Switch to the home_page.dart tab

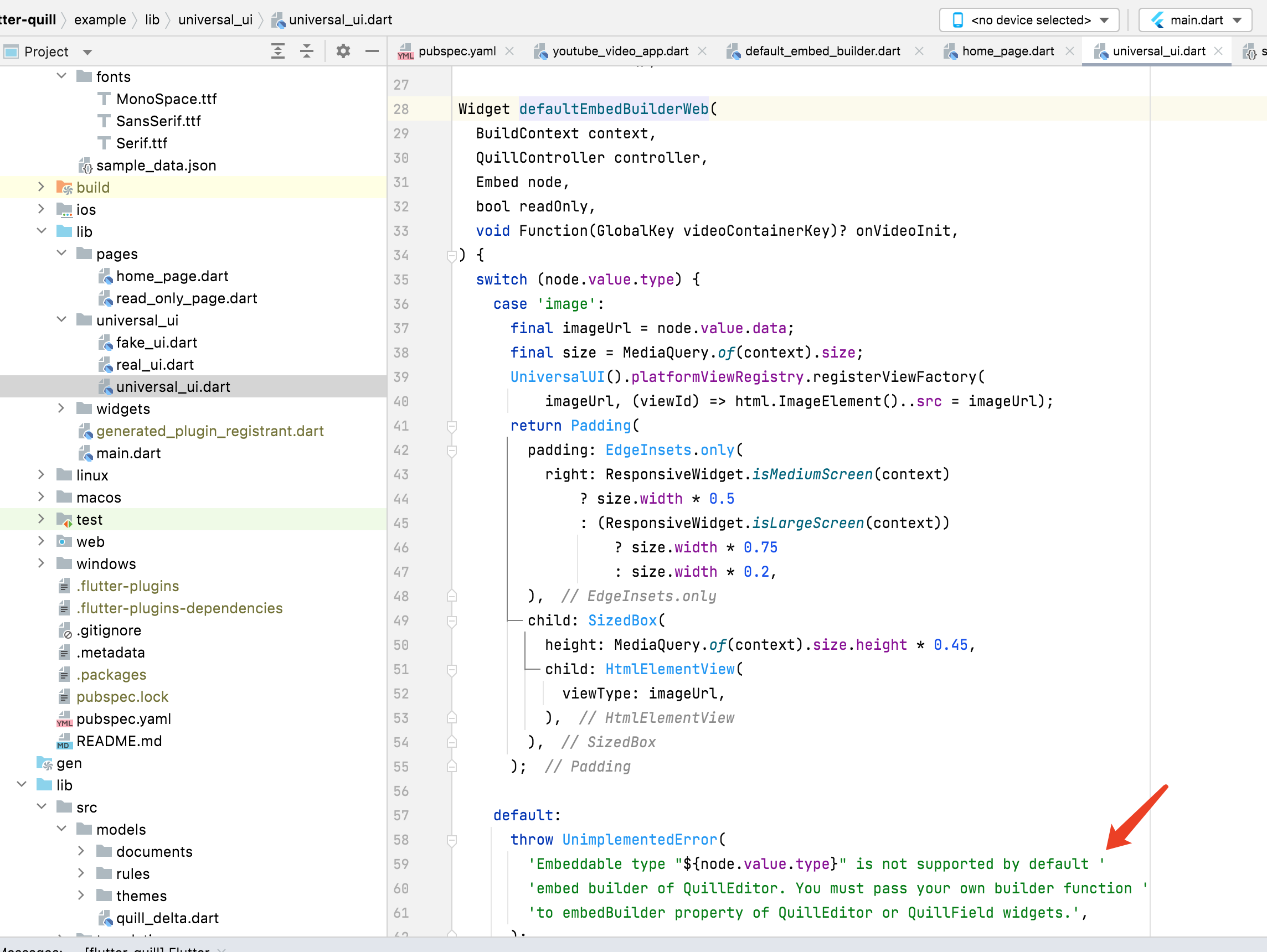click(x=1008, y=51)
